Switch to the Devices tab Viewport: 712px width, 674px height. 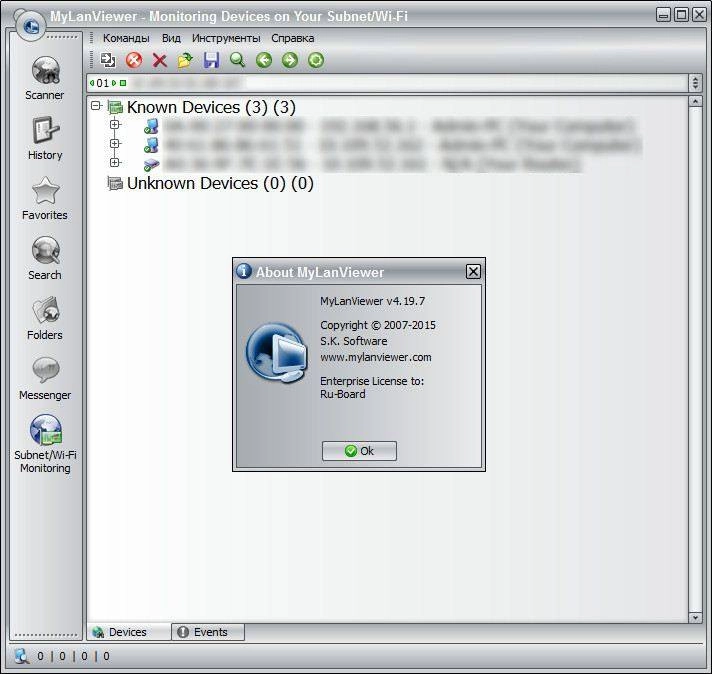click(129, 632)
